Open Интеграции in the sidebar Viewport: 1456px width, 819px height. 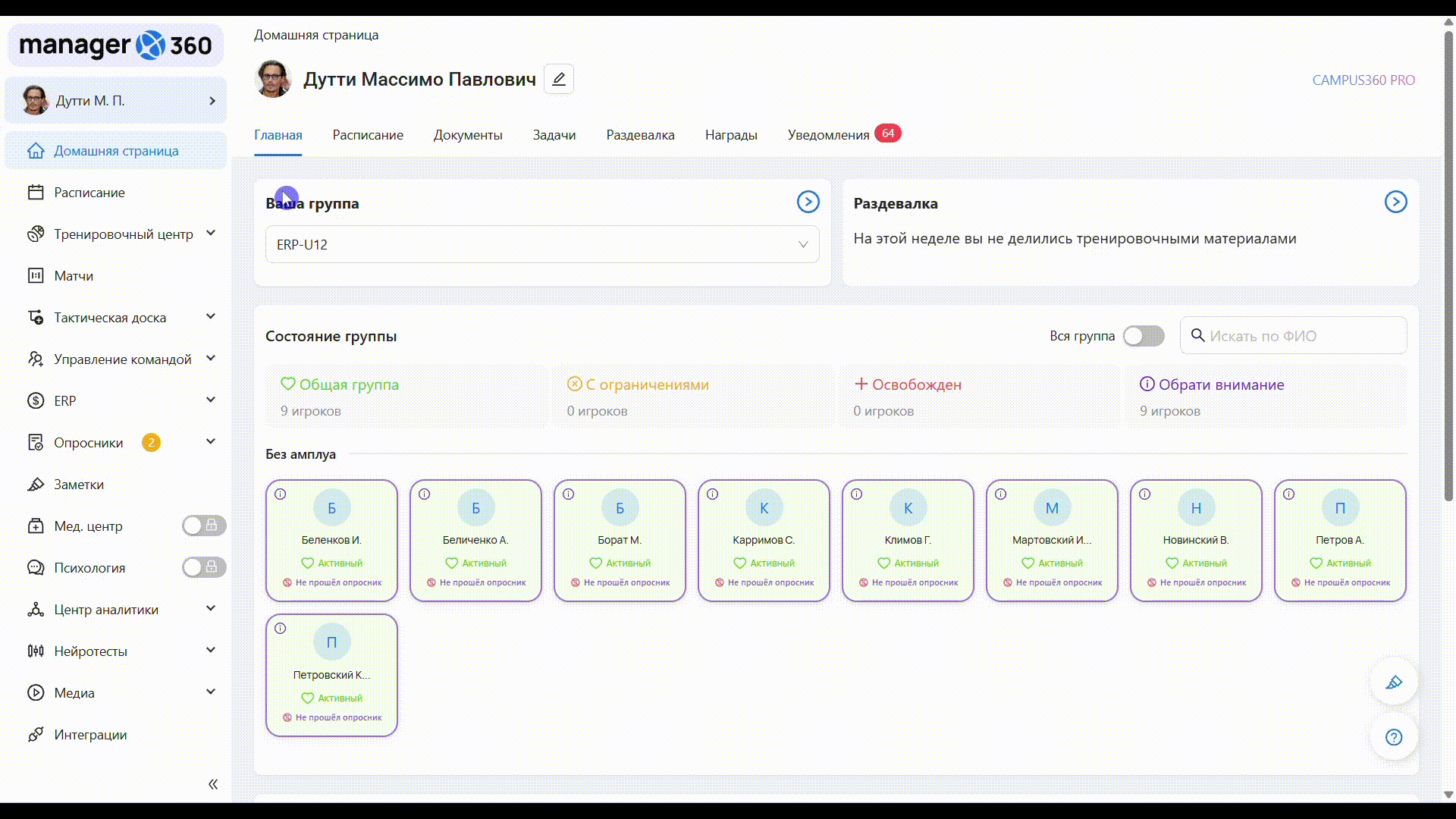90,735
